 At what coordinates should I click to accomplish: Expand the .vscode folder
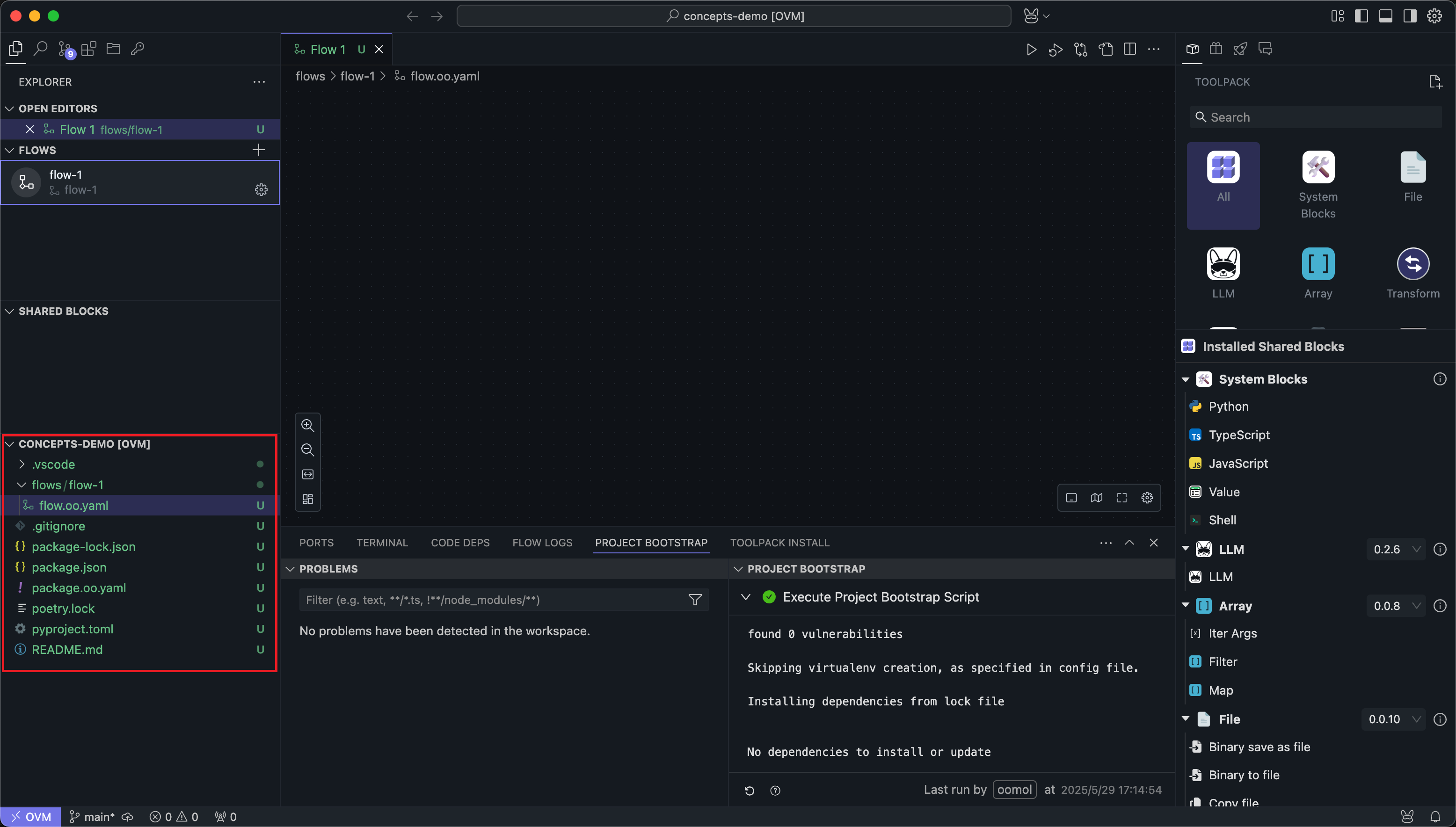click(x=53, y=464)
